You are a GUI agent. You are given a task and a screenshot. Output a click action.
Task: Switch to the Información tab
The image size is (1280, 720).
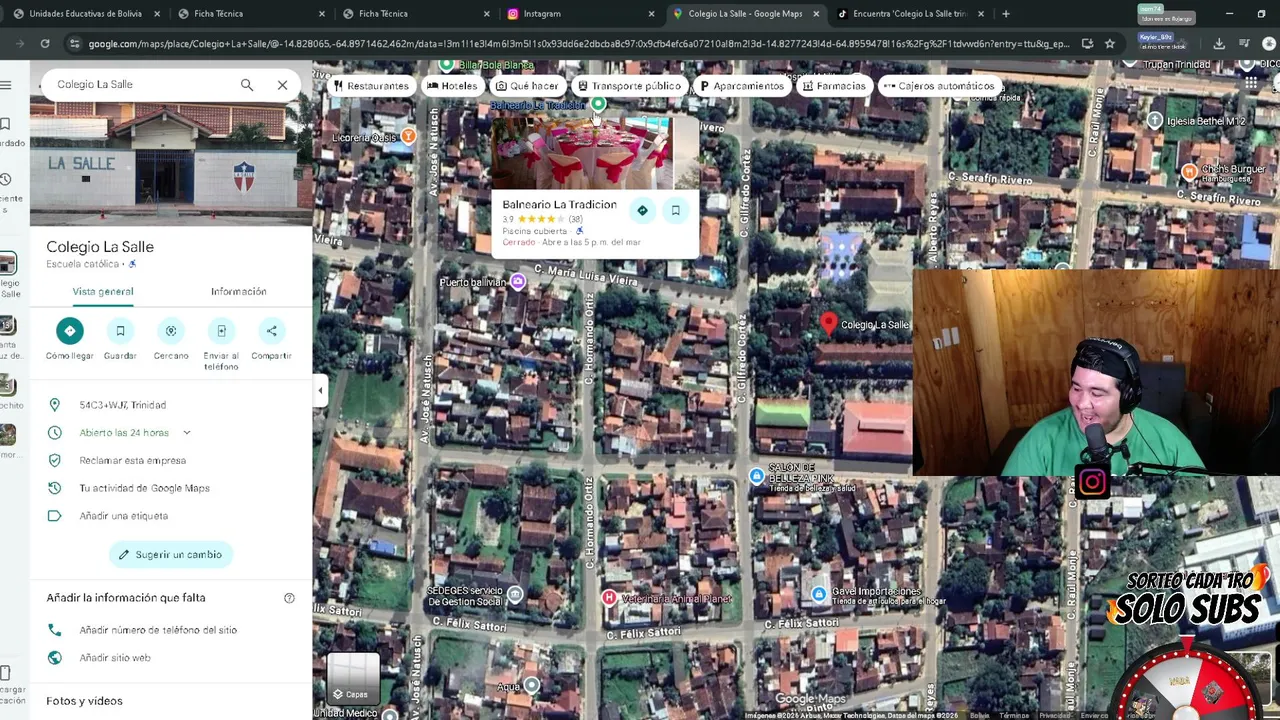pyautogui.click(x=238, y=292)
